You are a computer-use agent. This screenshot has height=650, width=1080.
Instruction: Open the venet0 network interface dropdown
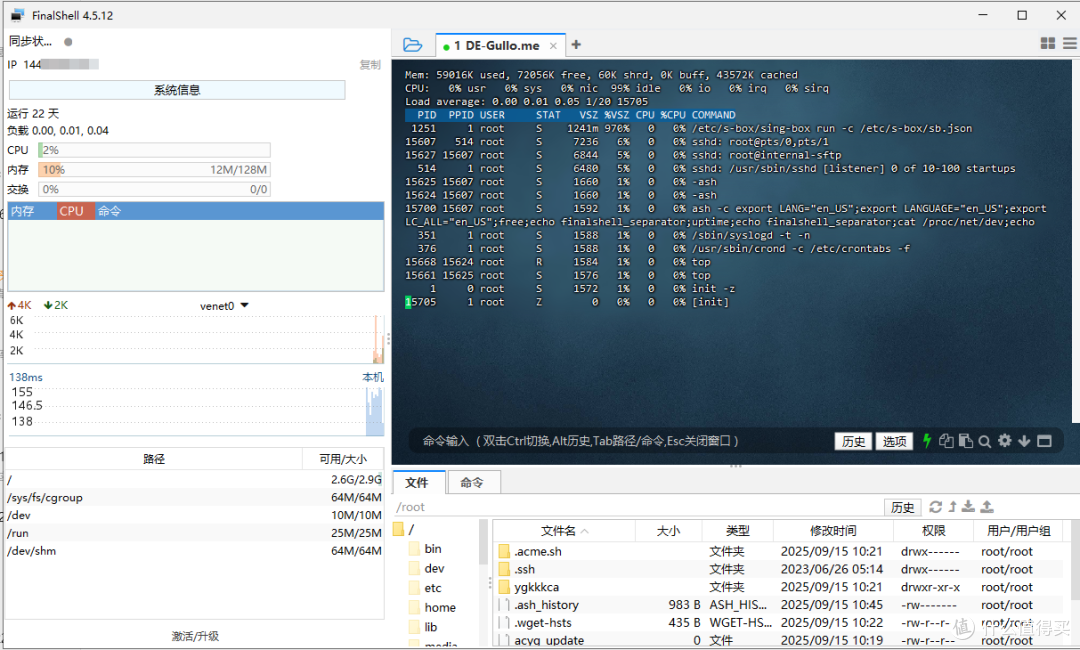(x=225, y=306)
